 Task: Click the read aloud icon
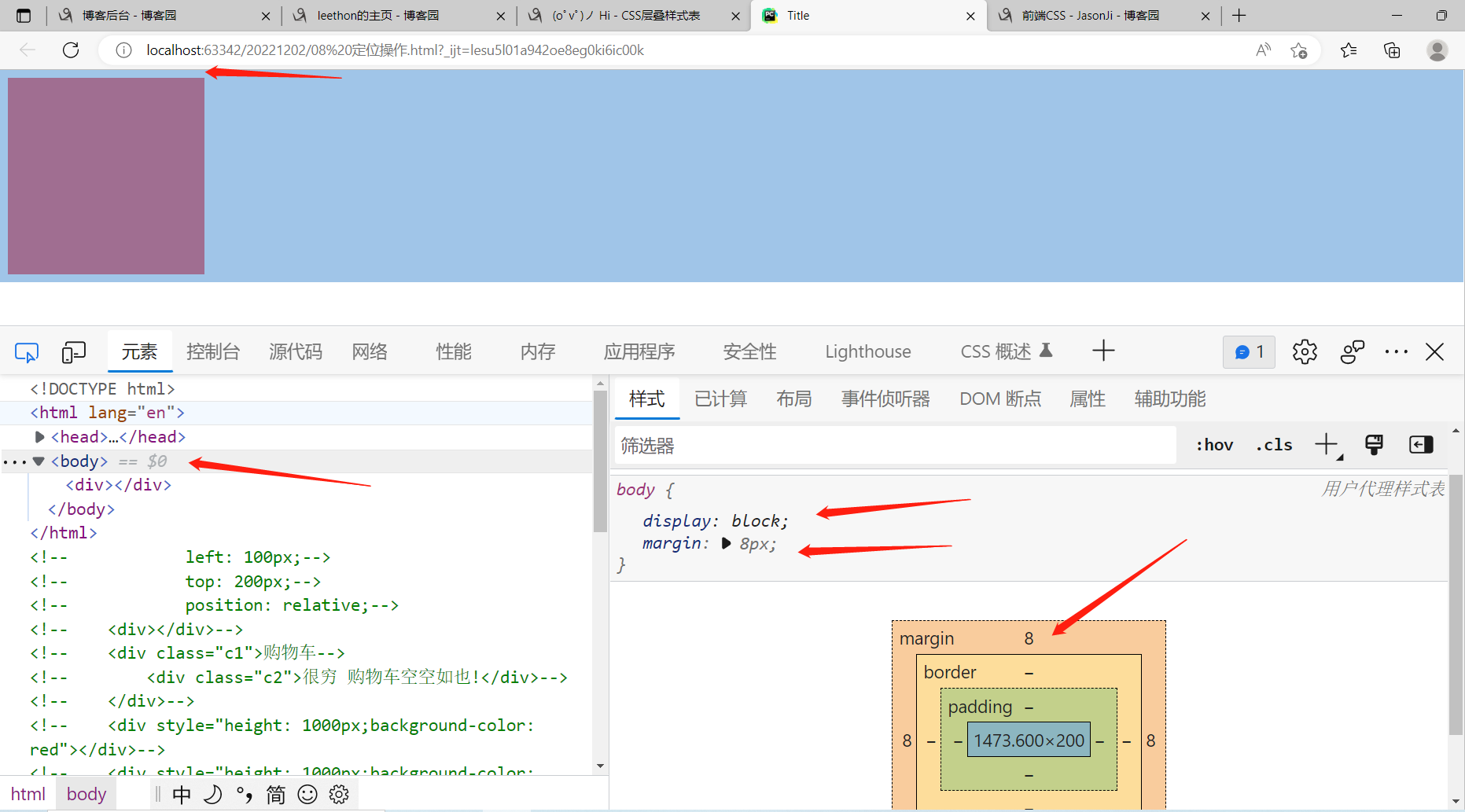pyautogui.click(x=1263, y=50)
